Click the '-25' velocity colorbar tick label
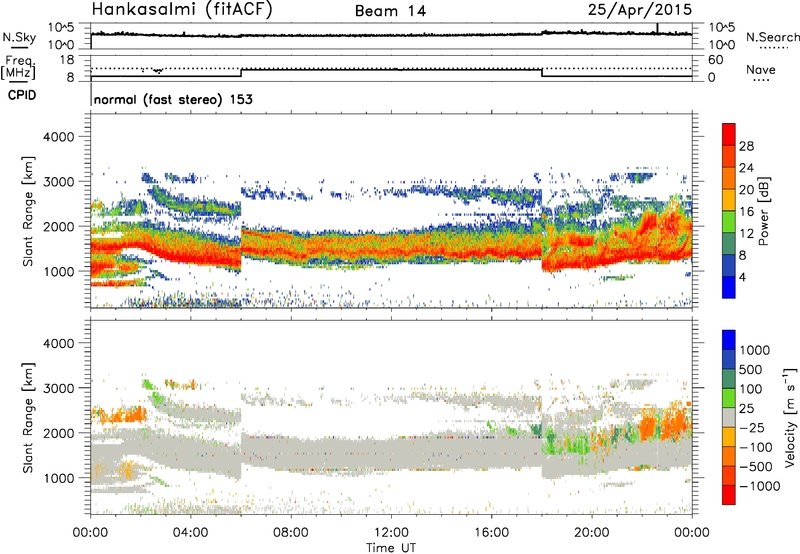This screenshot has height=554, width=800. point(752,427)
